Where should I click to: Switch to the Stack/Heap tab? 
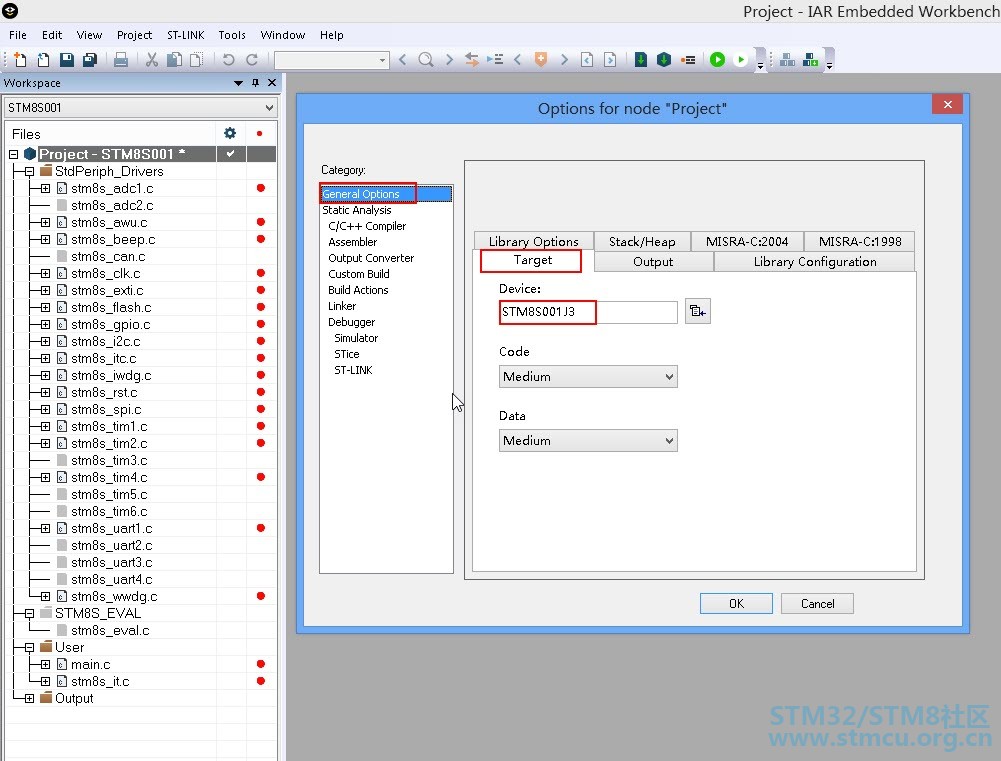(642, 241)
